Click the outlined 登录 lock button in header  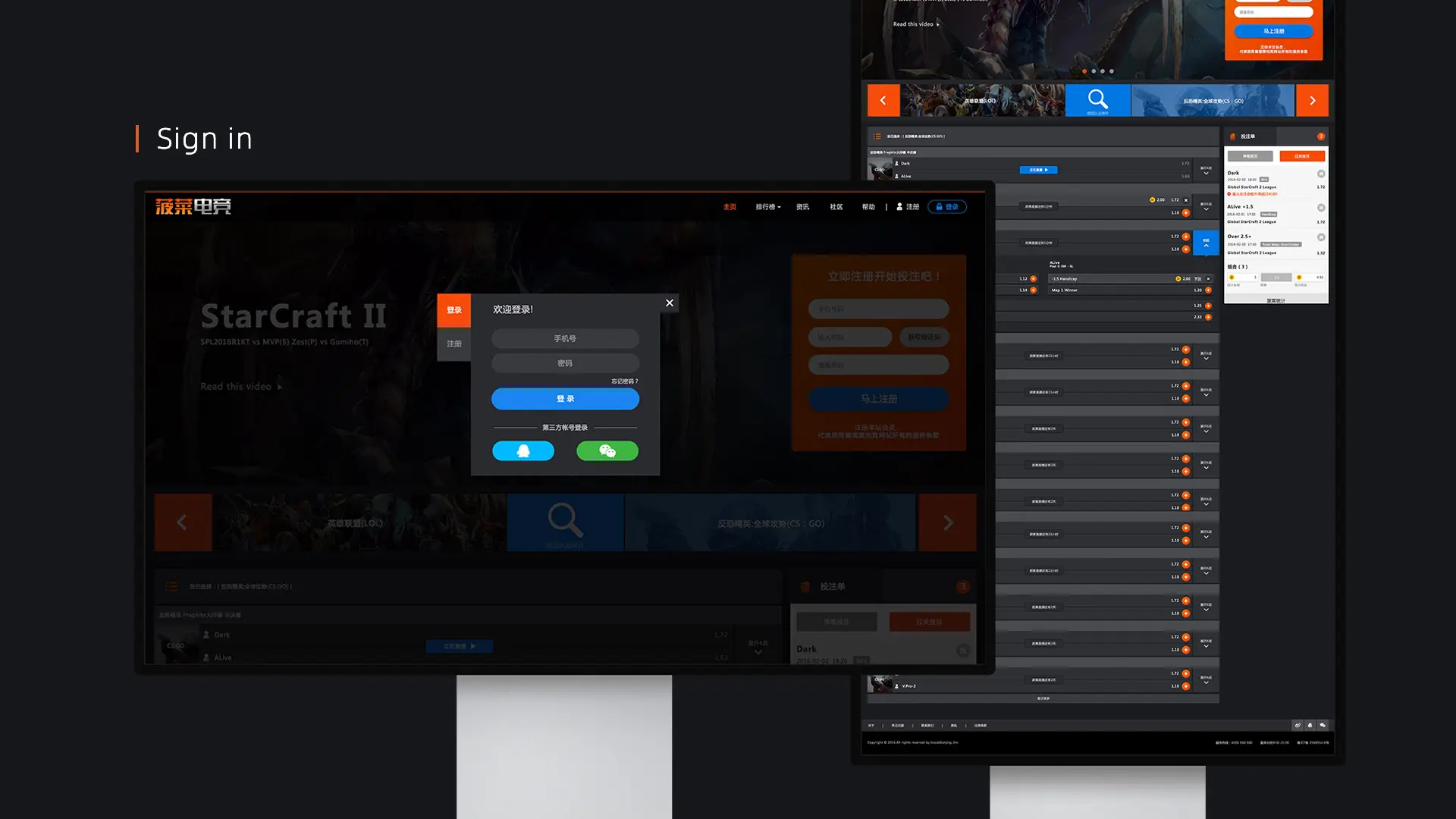[947, 207]
